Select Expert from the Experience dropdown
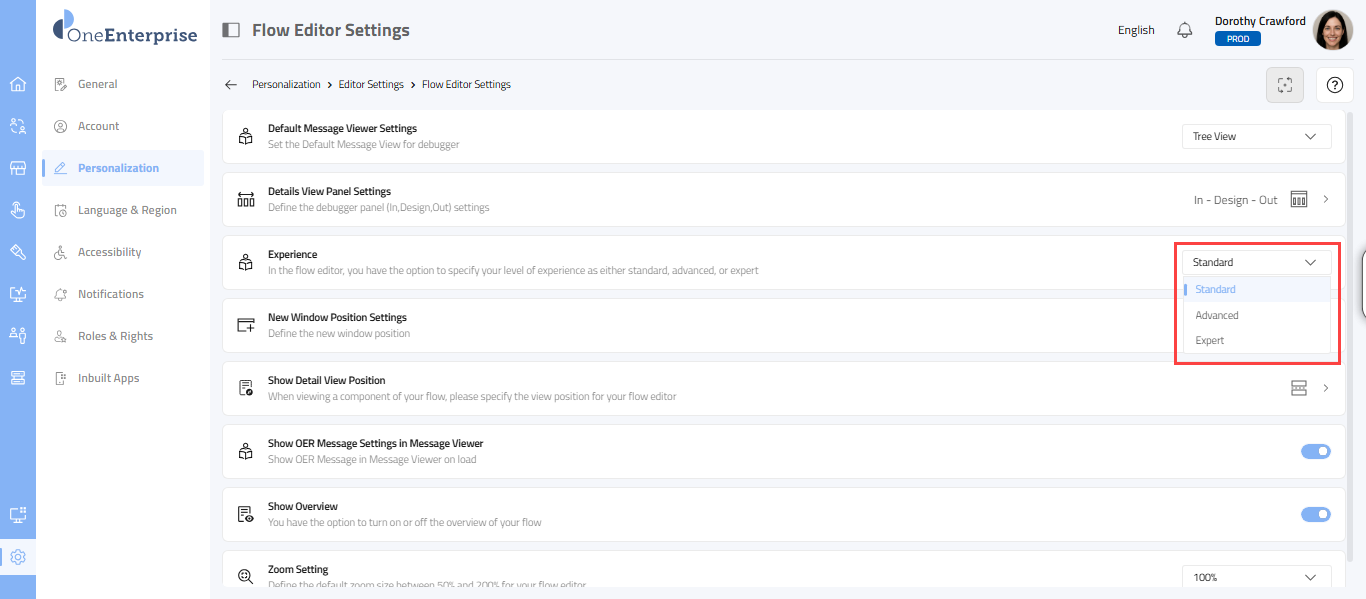Screen dimensions: 1366x599 point(1210,341)
